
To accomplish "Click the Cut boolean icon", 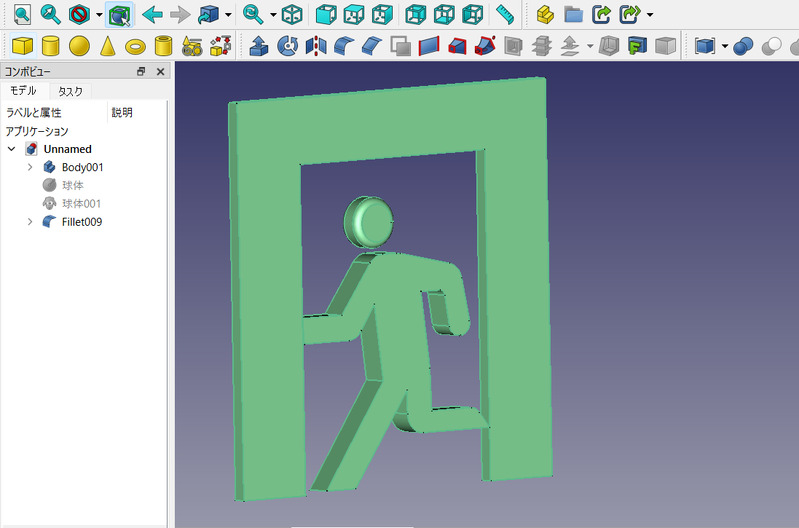I will click(771, 46).
